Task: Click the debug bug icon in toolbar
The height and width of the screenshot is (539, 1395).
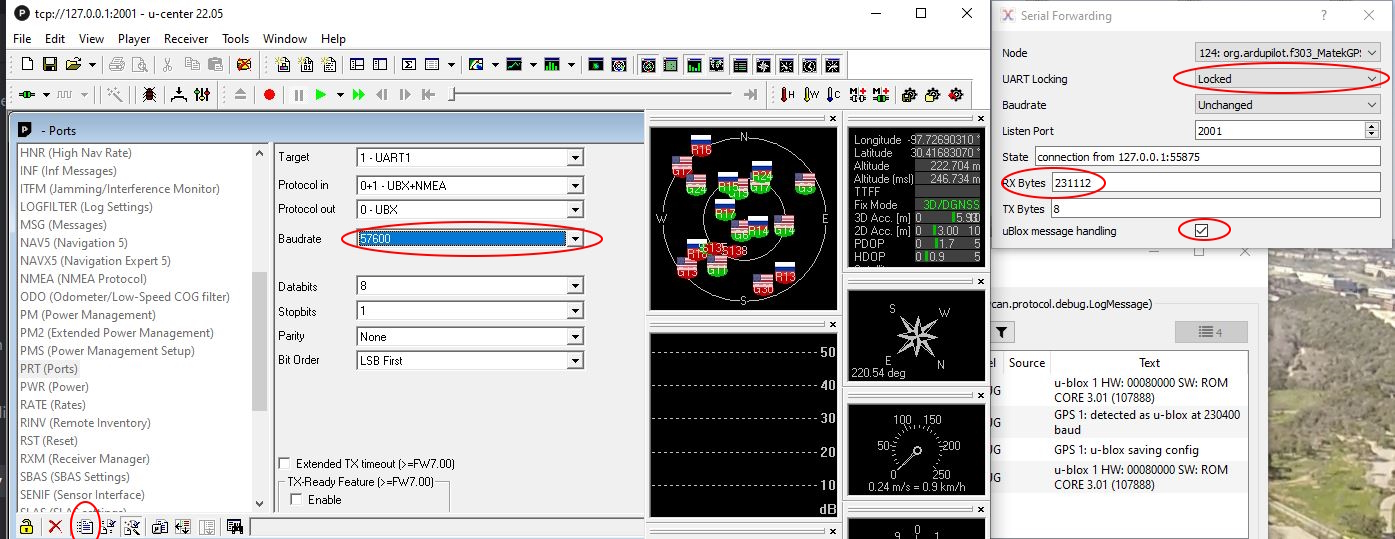Action: coord(148,95)
